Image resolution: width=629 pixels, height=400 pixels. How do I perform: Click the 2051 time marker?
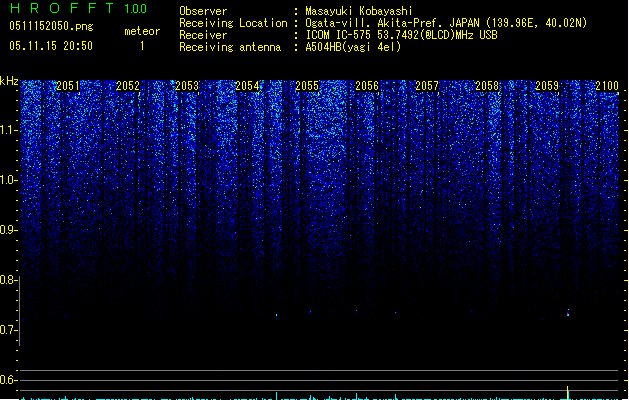click(x=68, y=86)
